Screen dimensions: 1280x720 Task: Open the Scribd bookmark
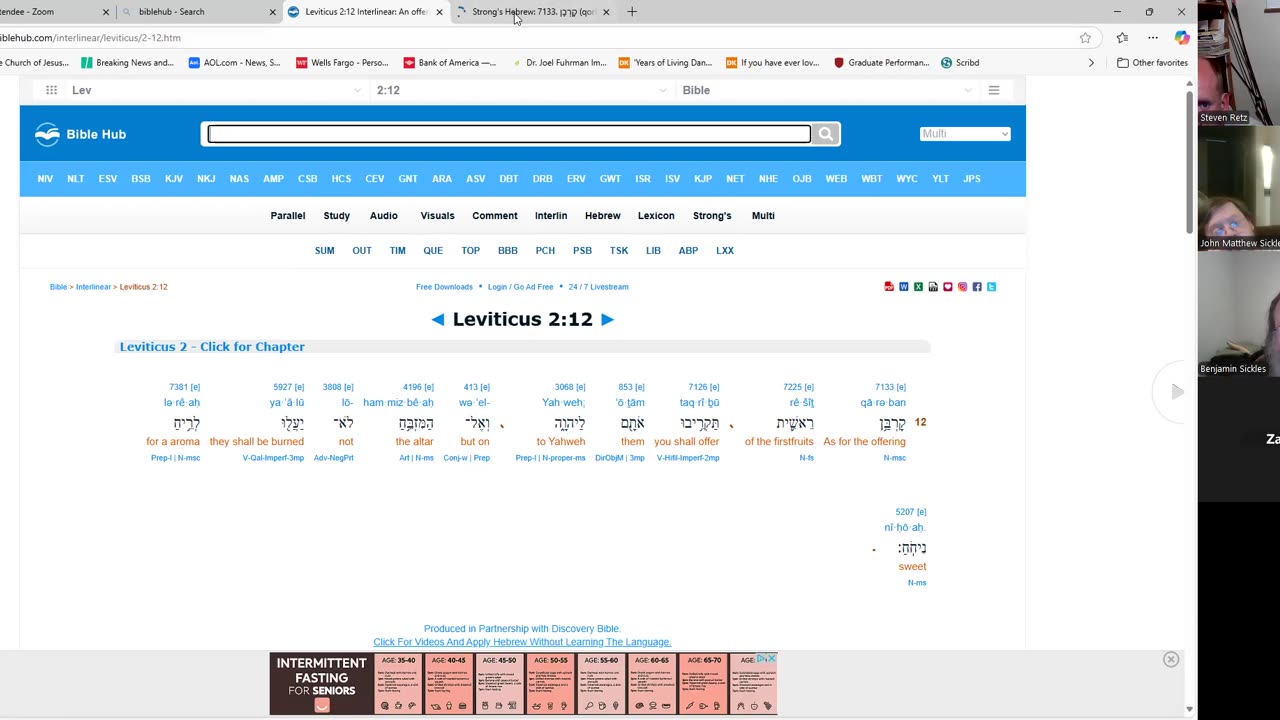[x=960, y=63]
